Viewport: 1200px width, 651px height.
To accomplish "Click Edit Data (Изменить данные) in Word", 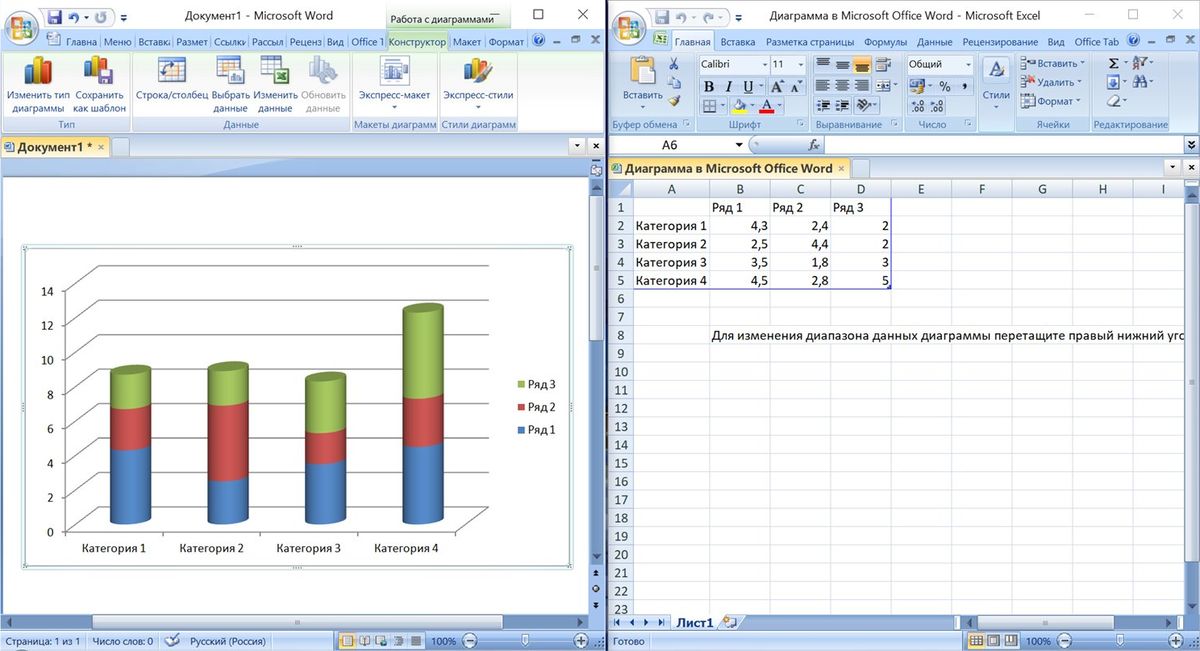I will tap(275, 85).
